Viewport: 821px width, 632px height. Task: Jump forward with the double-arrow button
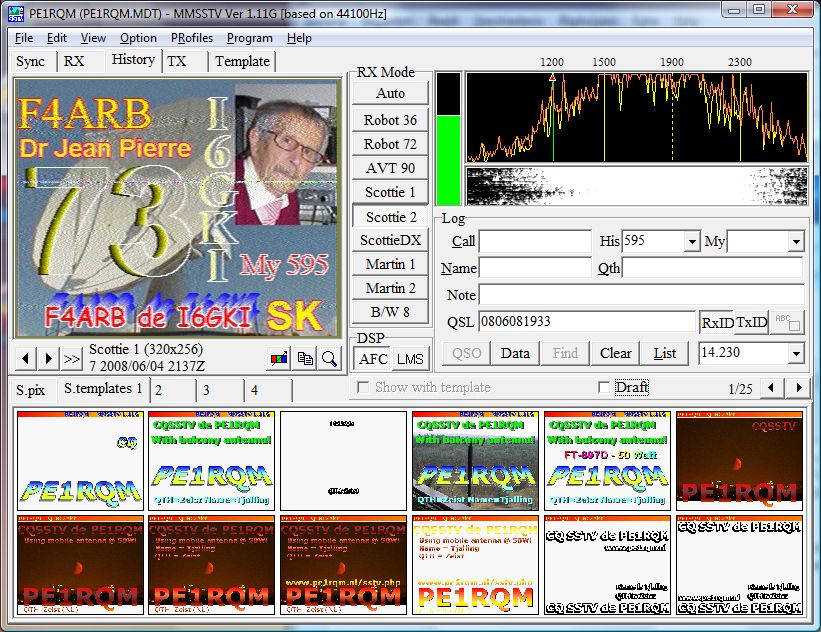pos(72,358)
